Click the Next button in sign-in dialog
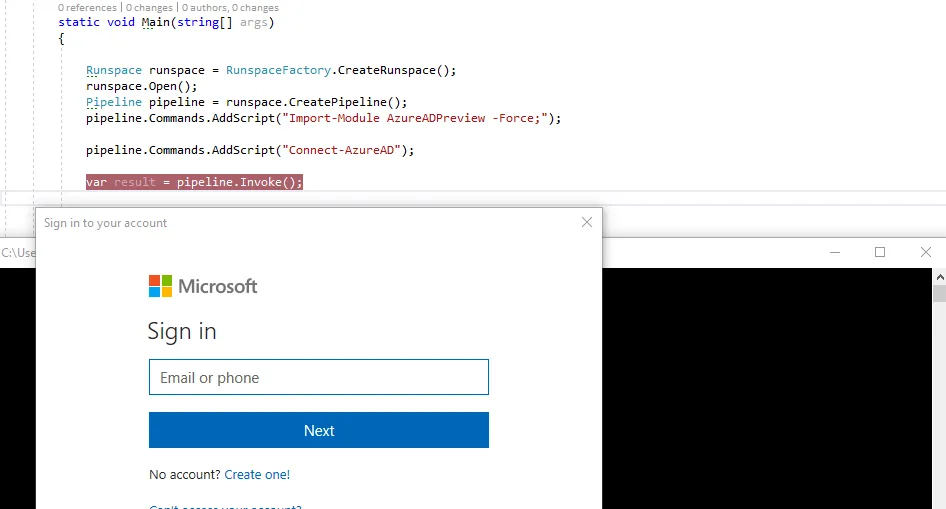The image size is (946, 509). [x=319, y=430]
